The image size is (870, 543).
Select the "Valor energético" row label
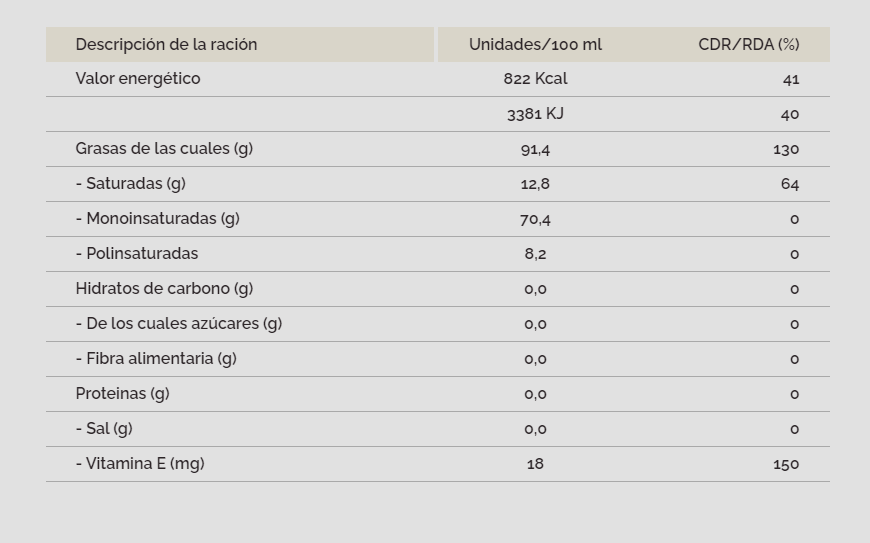[138, 79]
